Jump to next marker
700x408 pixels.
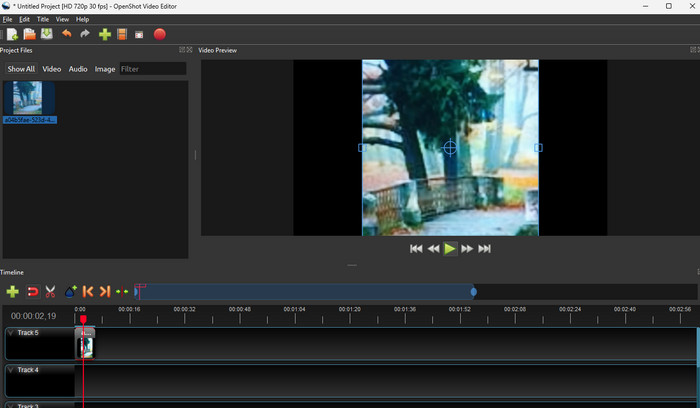click(x=105, y=291)
